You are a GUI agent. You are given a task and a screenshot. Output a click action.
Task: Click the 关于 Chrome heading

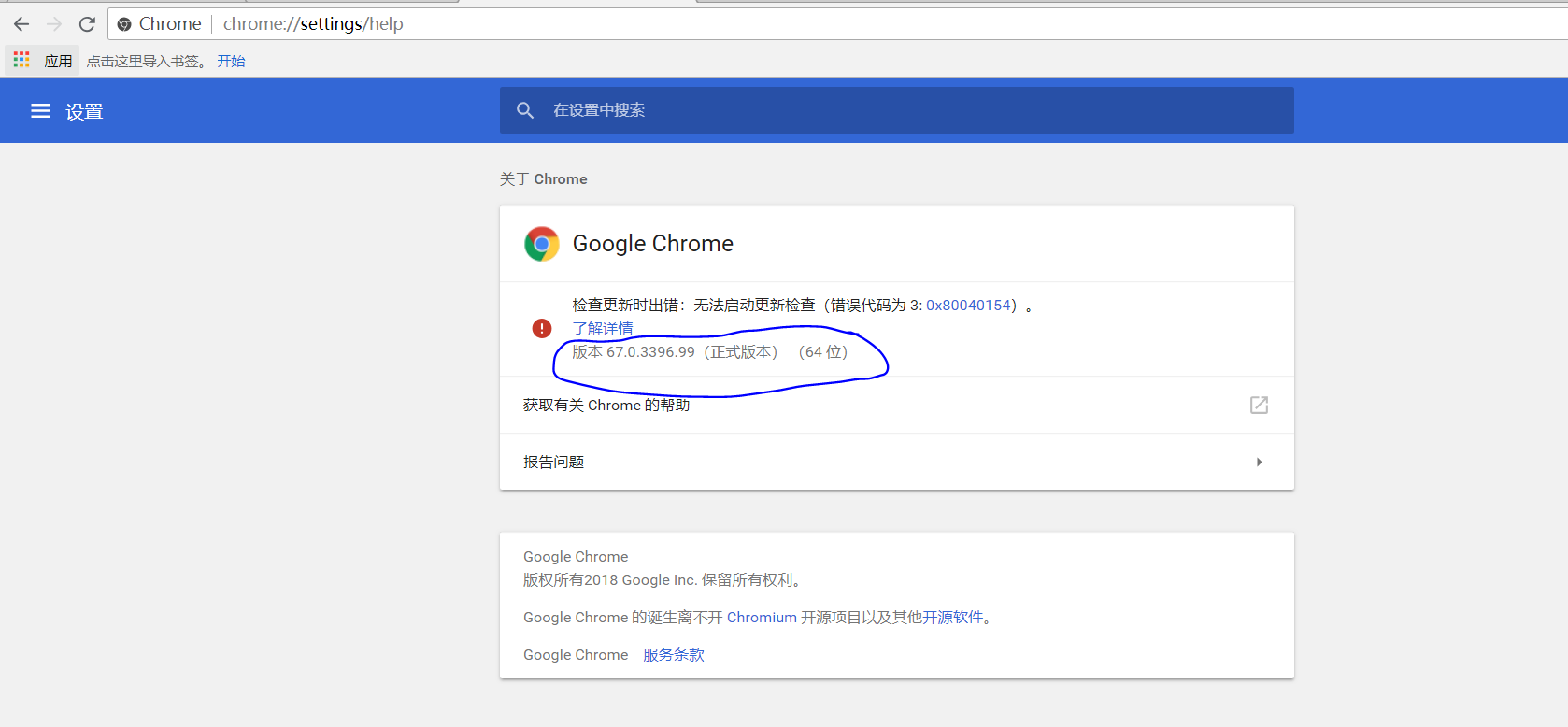tap(544, 179)
